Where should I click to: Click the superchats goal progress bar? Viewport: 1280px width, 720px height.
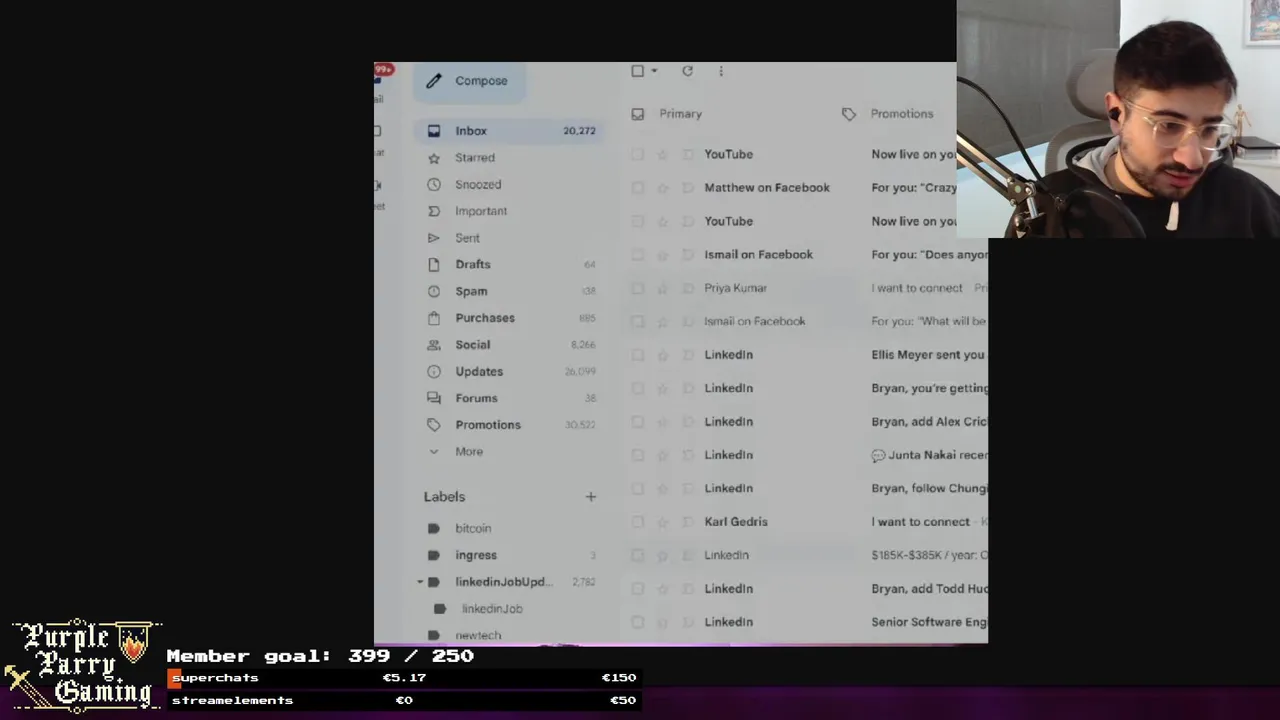point(402,677)
